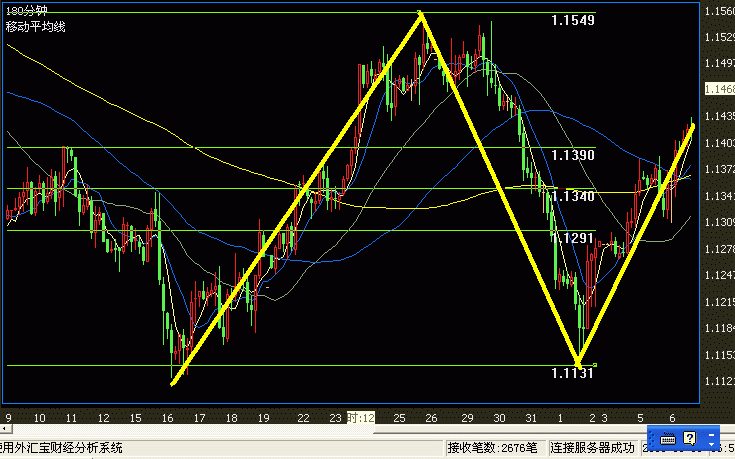Click the highlighted current price 1.1468 on axis
The width and height of the screenshot is (735, 459).
[x=720, y=89]
